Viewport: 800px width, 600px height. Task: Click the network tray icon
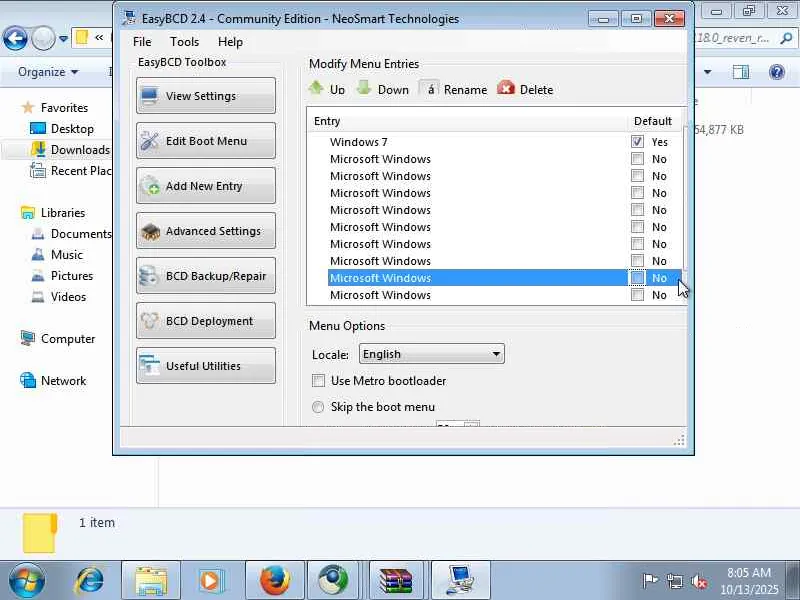tap(674, 581)
